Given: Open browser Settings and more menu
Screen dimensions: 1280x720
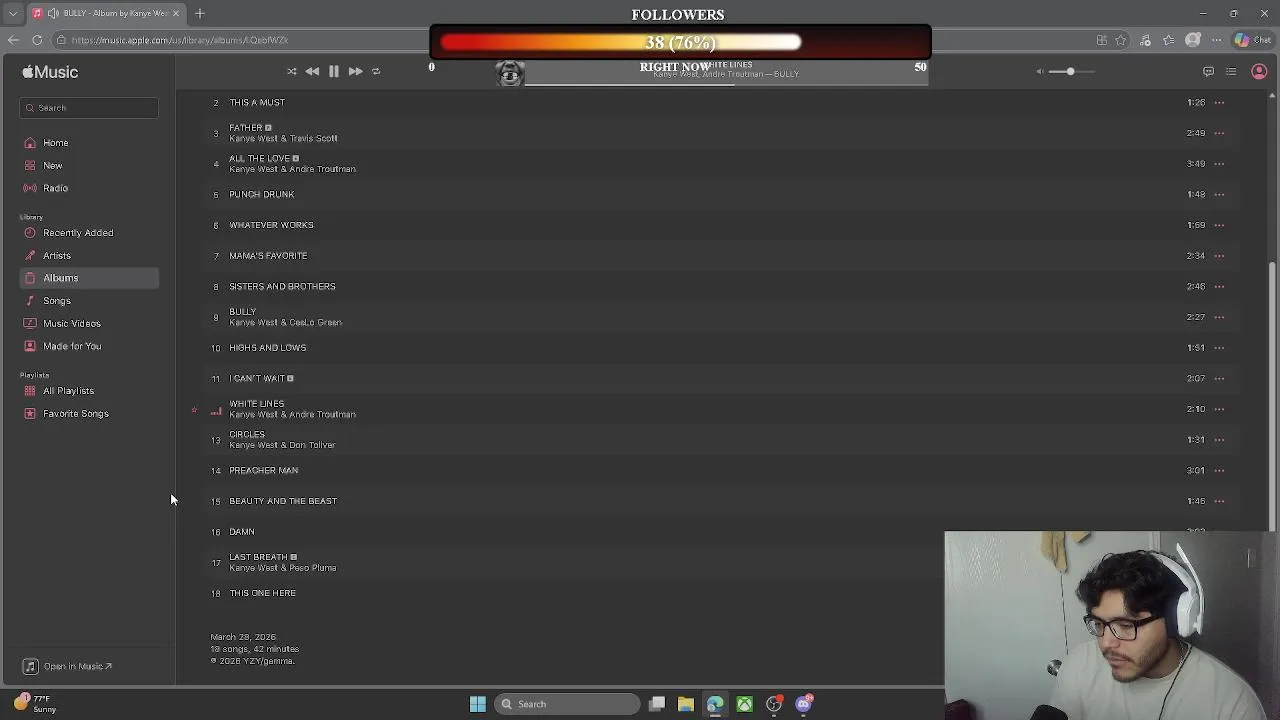Looking at the screenshot, I should click(1216, 40).
